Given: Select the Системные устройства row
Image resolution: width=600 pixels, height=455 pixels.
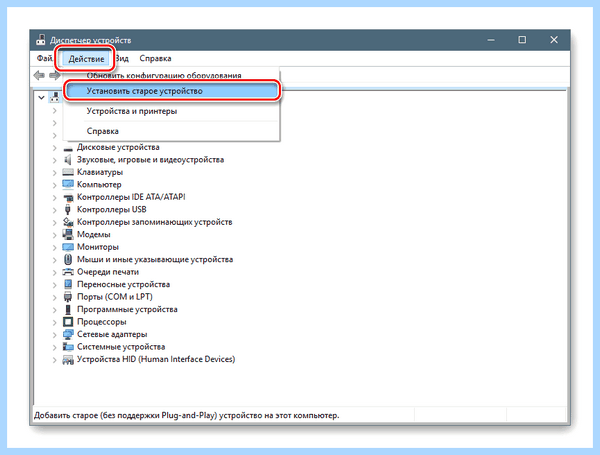Looking at the screenshot, I should tap(121, 347).
